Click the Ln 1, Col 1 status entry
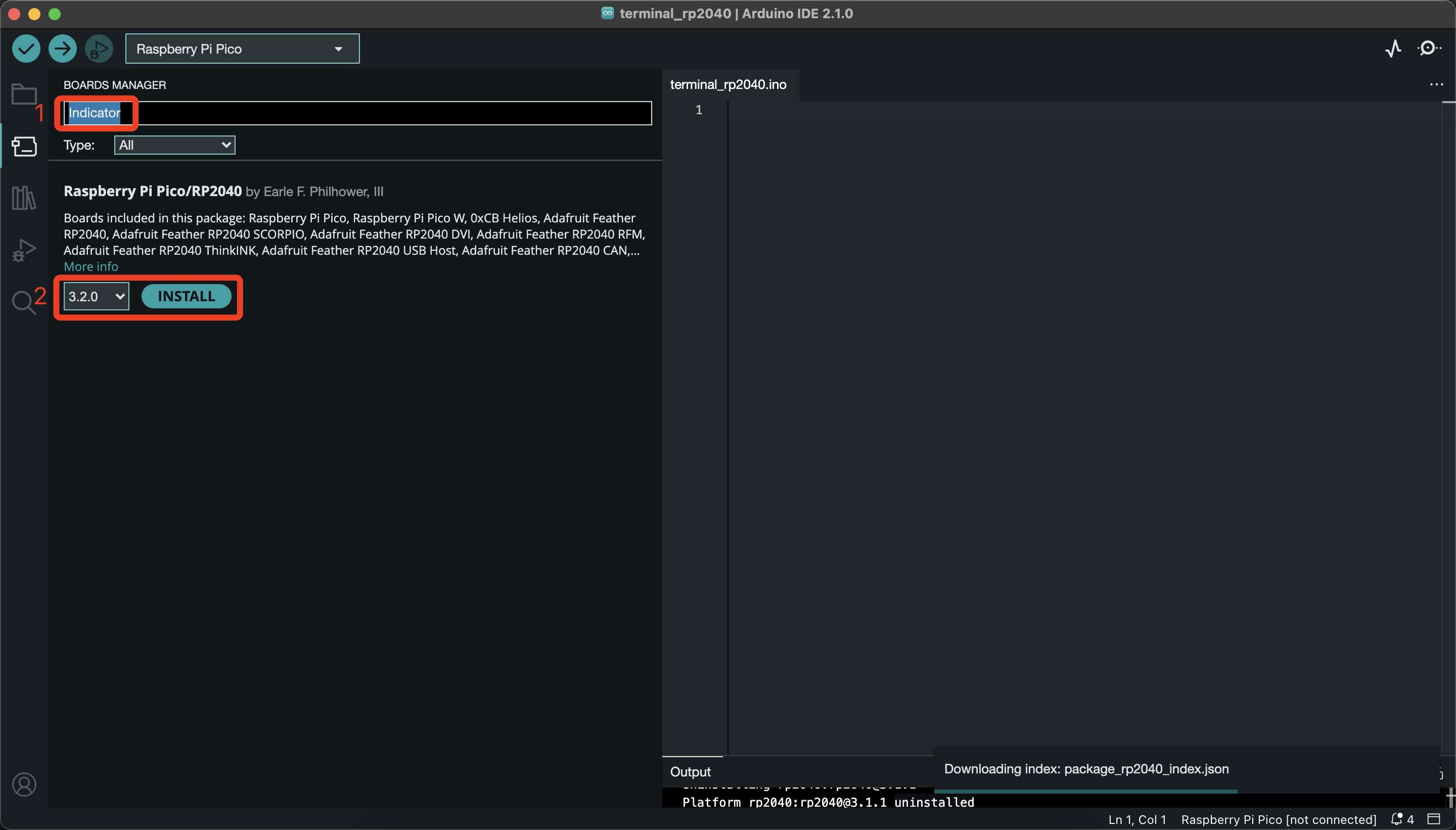The width and height of the screenshot is (1456, 830). pyautogui.click(x=1137, y=820)
